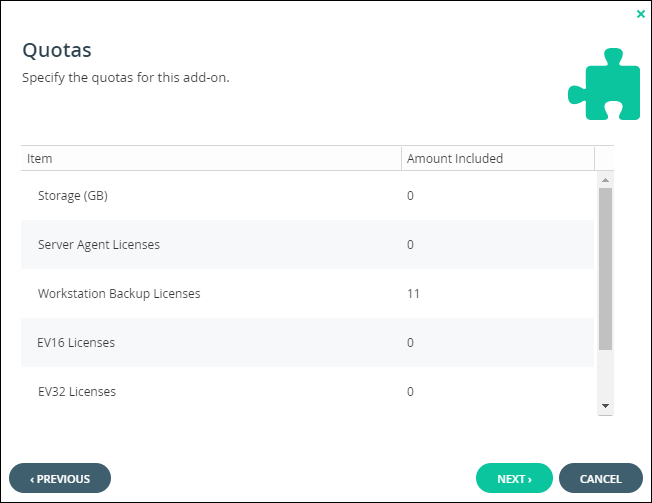Viewport: 652px width, 503px height.
Task: Select the Workstation Backup Licenses row
Action: (307, 293)
